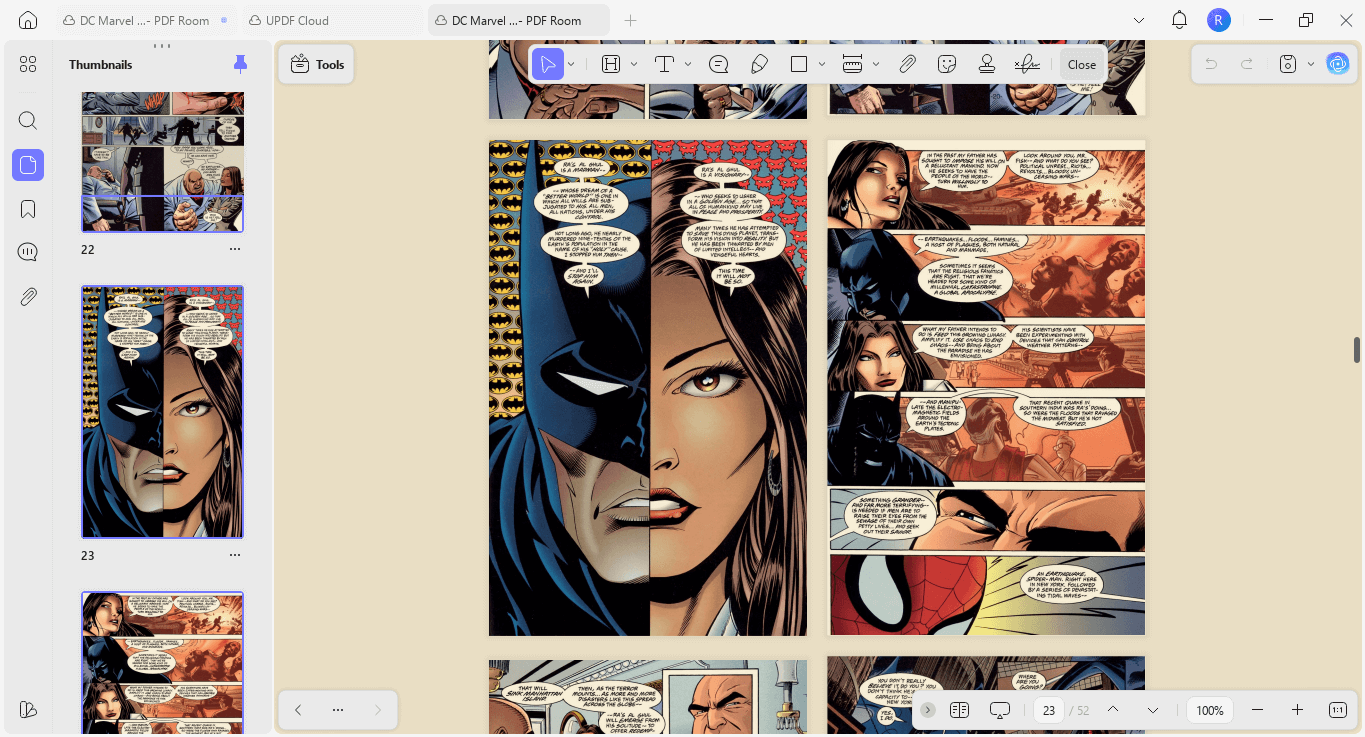Screen dimensions: 1365x737
Task: Select the last page thumbnail below 23
Action: click(x=162, y=664)
